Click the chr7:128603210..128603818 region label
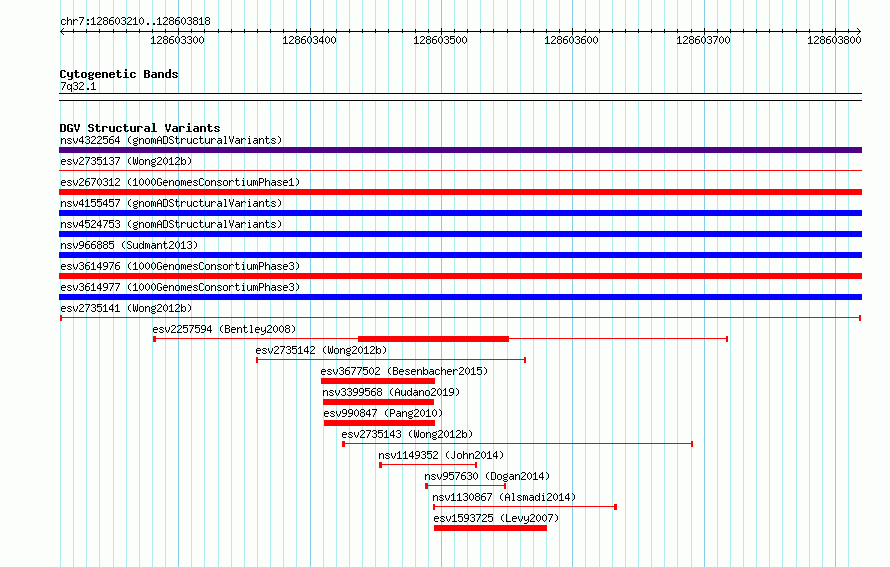Image resolution: width=890 pixels, height=567 pixels. click(135, 21)
